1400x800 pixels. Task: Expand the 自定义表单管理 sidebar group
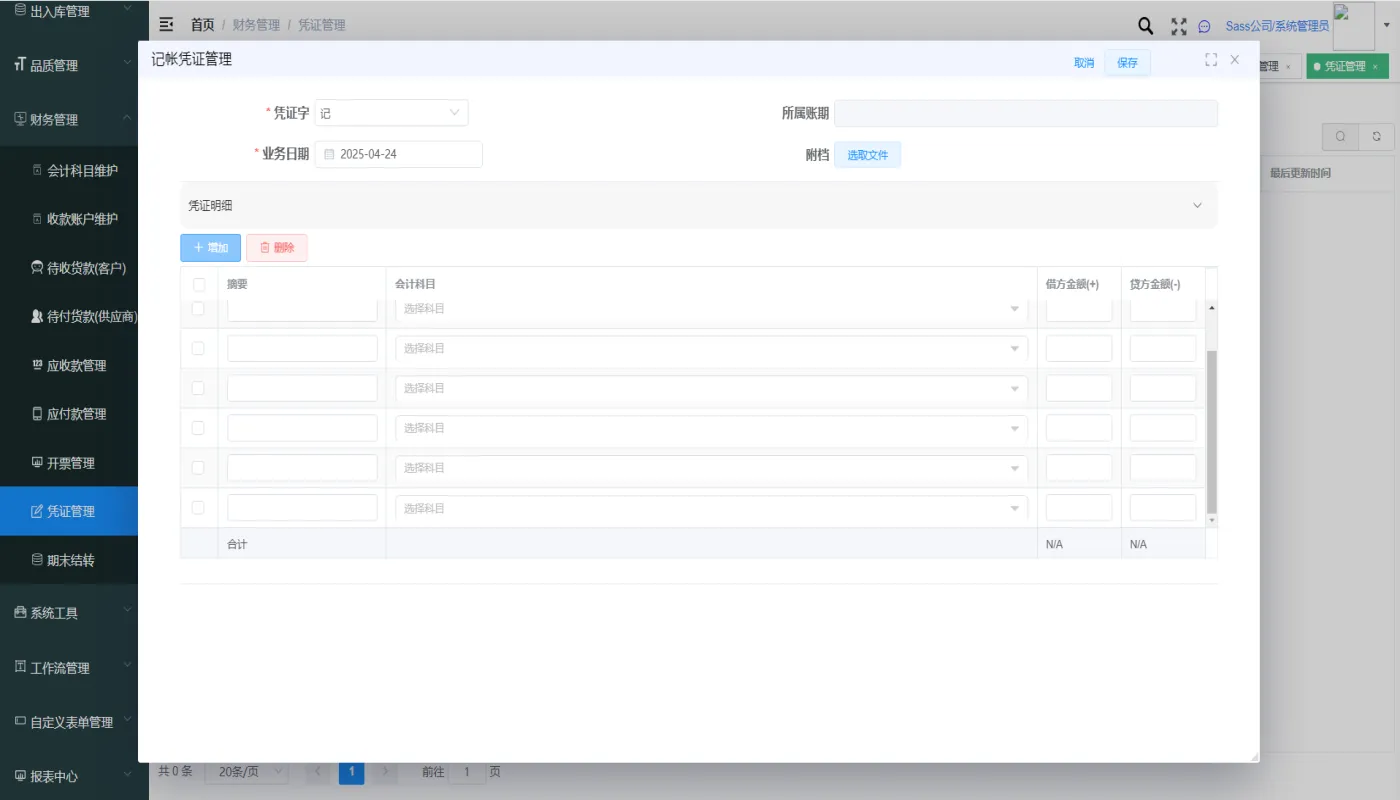tap(69, 721)
